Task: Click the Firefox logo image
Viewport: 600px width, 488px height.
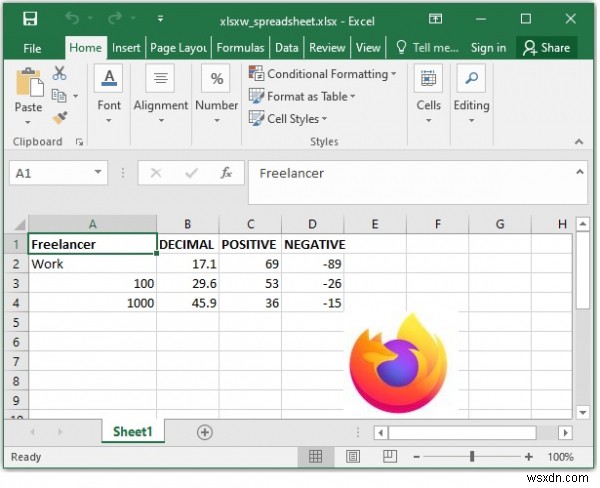Action: pyautogui.click(x=398, y=363)
